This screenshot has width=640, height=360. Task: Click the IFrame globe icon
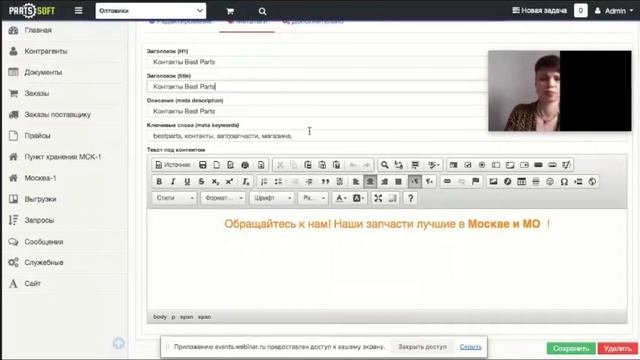coord(592,182)
